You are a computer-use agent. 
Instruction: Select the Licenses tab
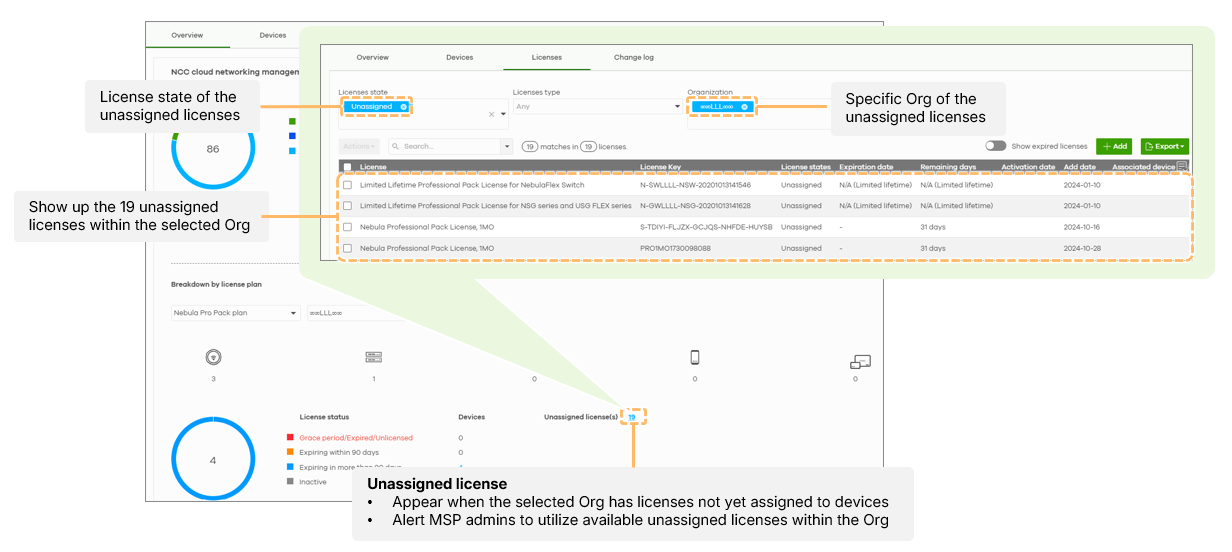click(546, 57)
